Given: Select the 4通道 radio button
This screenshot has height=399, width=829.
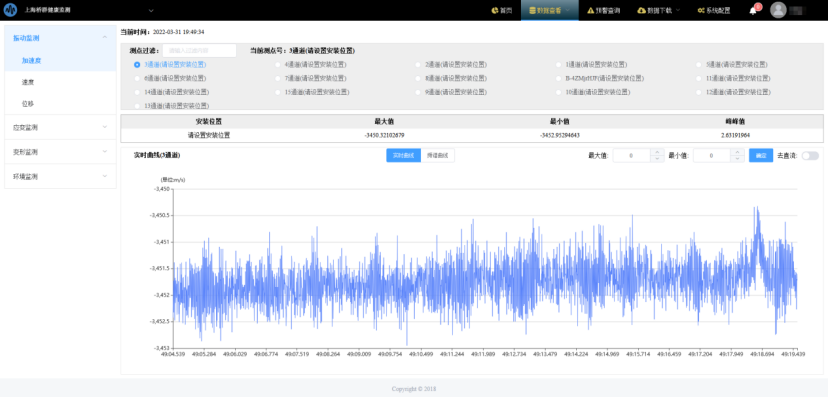Looking at the screenshot, I should tap(278, 64).
